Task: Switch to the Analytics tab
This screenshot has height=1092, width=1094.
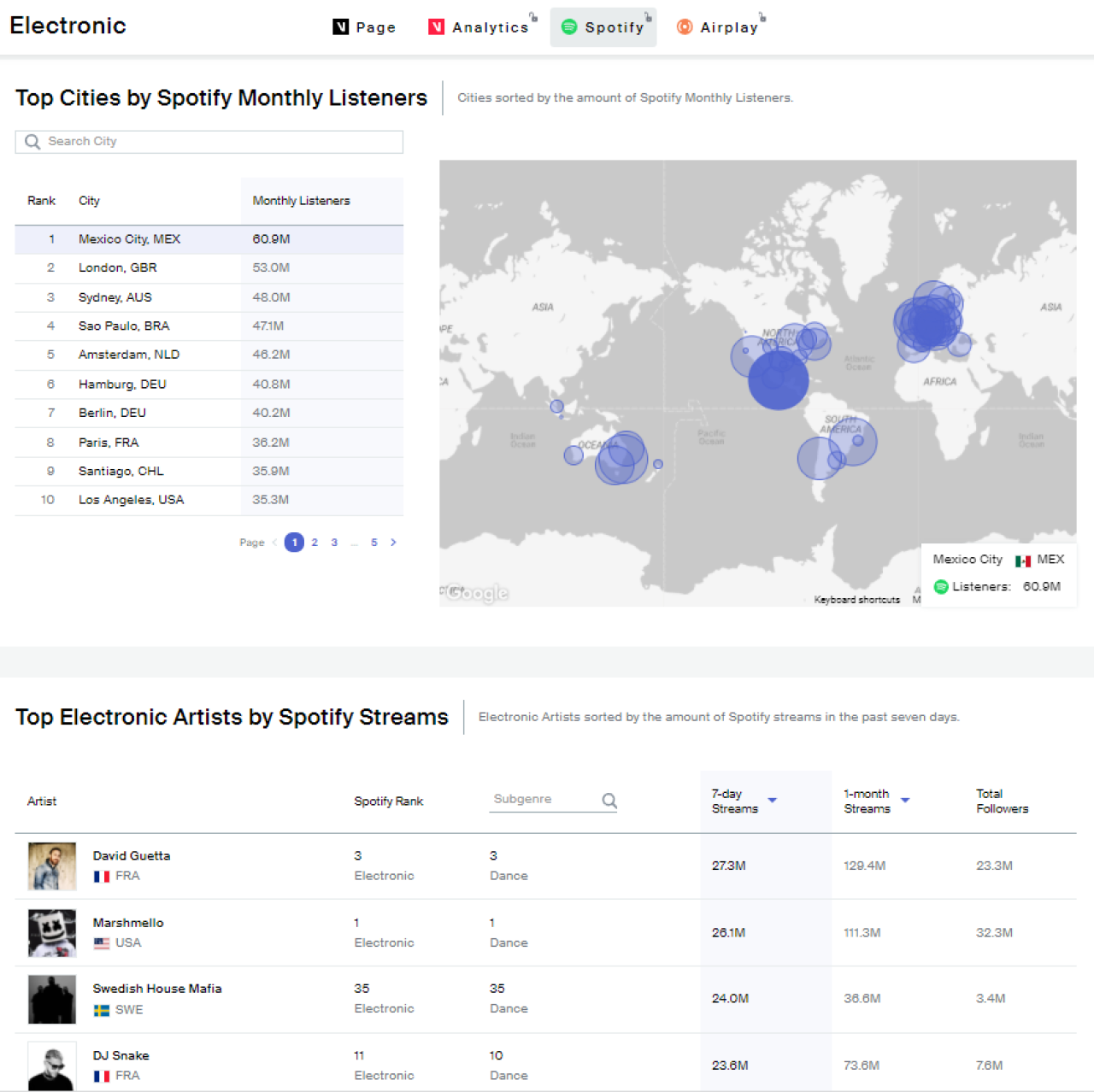Action: tap(490, 27)
